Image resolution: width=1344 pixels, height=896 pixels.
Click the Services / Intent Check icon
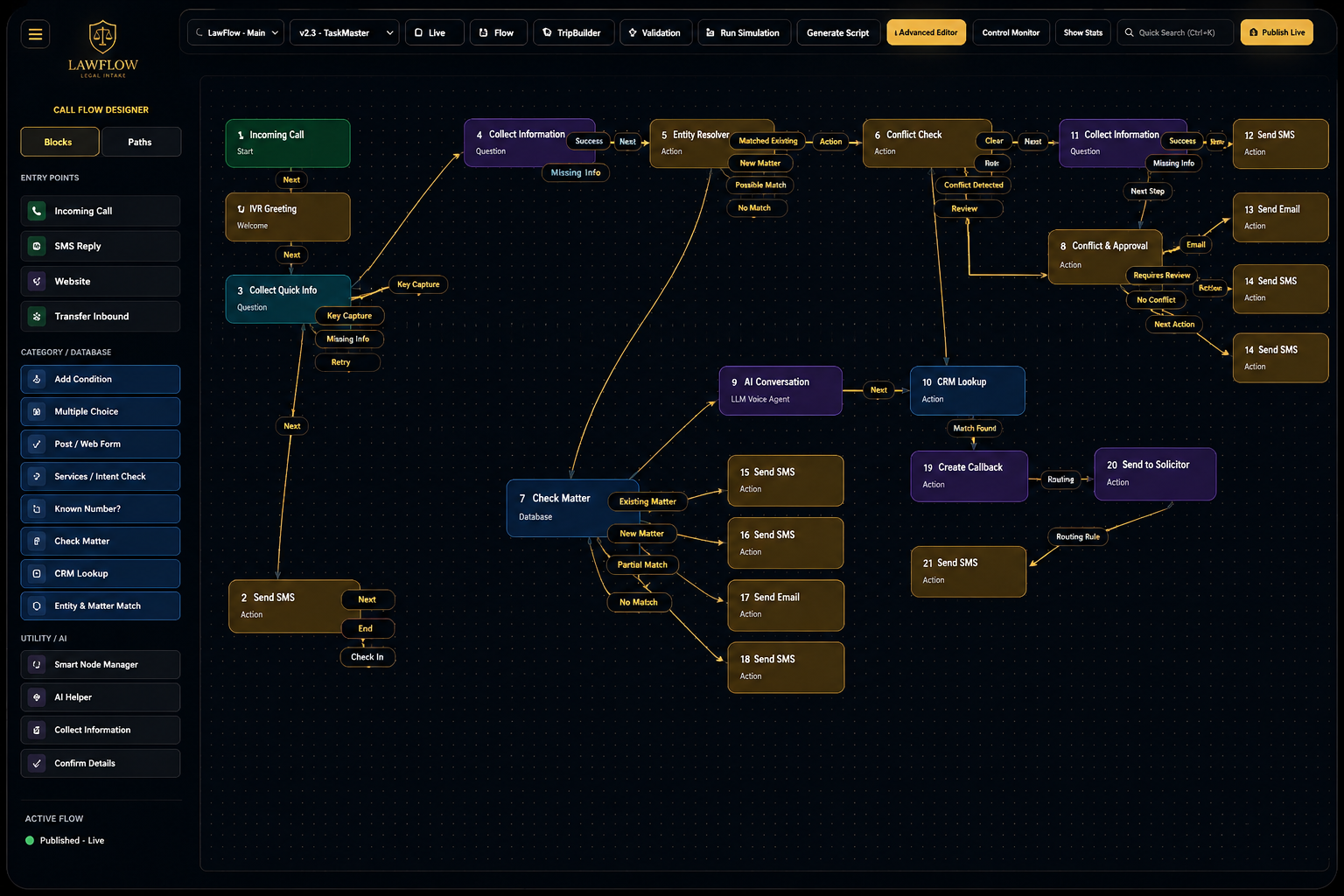coord(37,476)
